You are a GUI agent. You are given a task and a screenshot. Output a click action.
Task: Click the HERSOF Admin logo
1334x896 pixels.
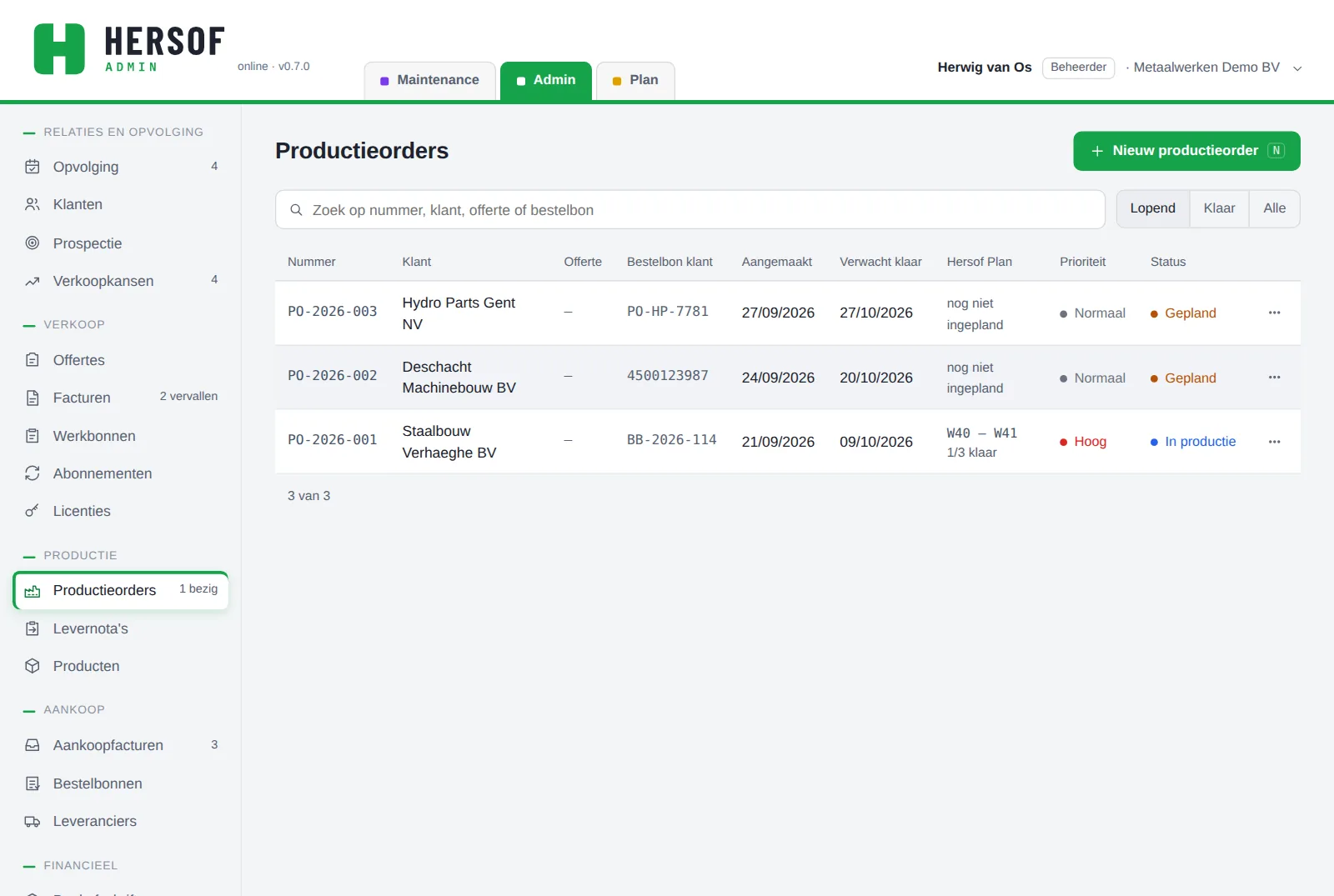(x=129, y=48)
